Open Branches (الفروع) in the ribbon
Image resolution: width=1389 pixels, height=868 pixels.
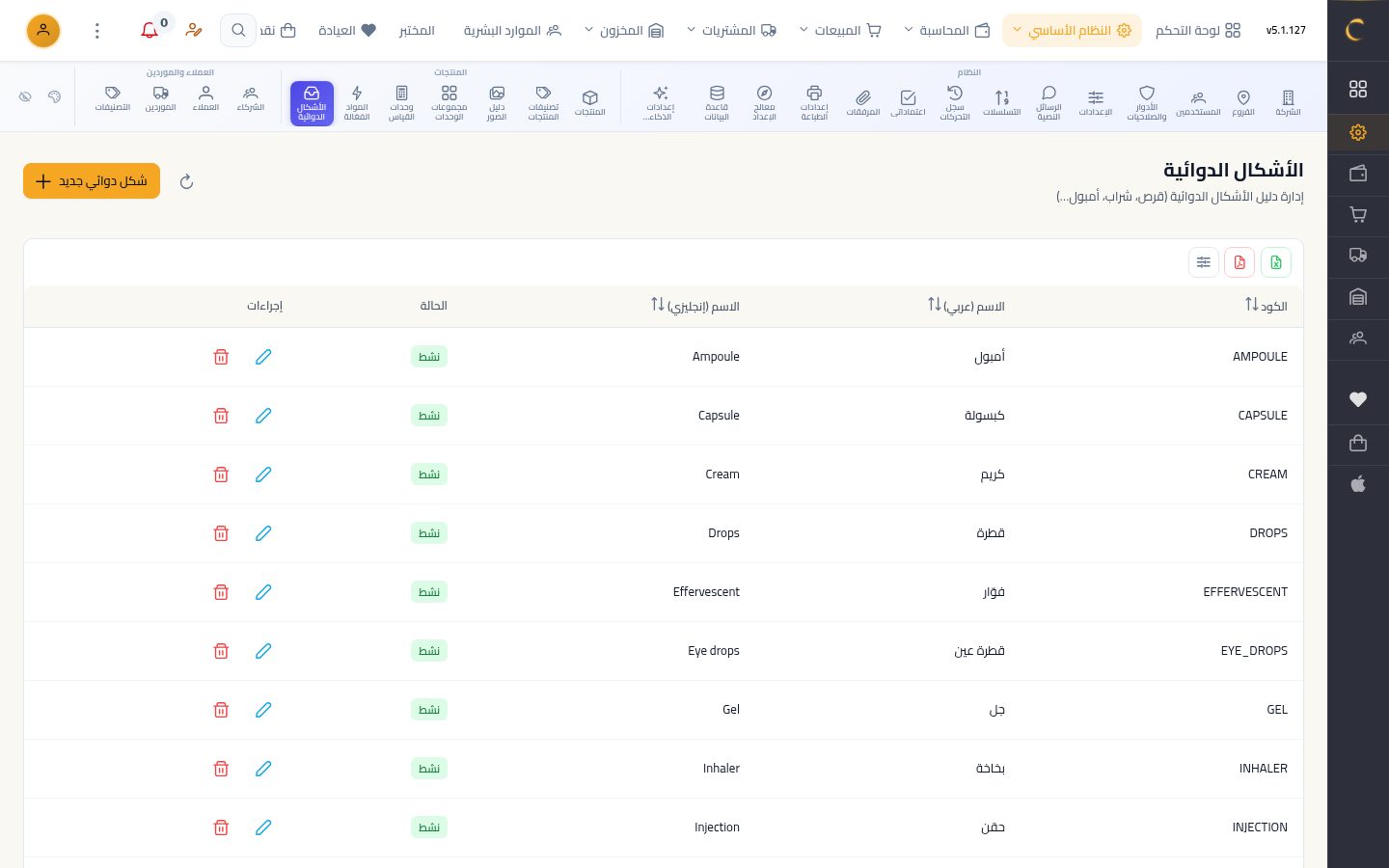click(1243, 103)
